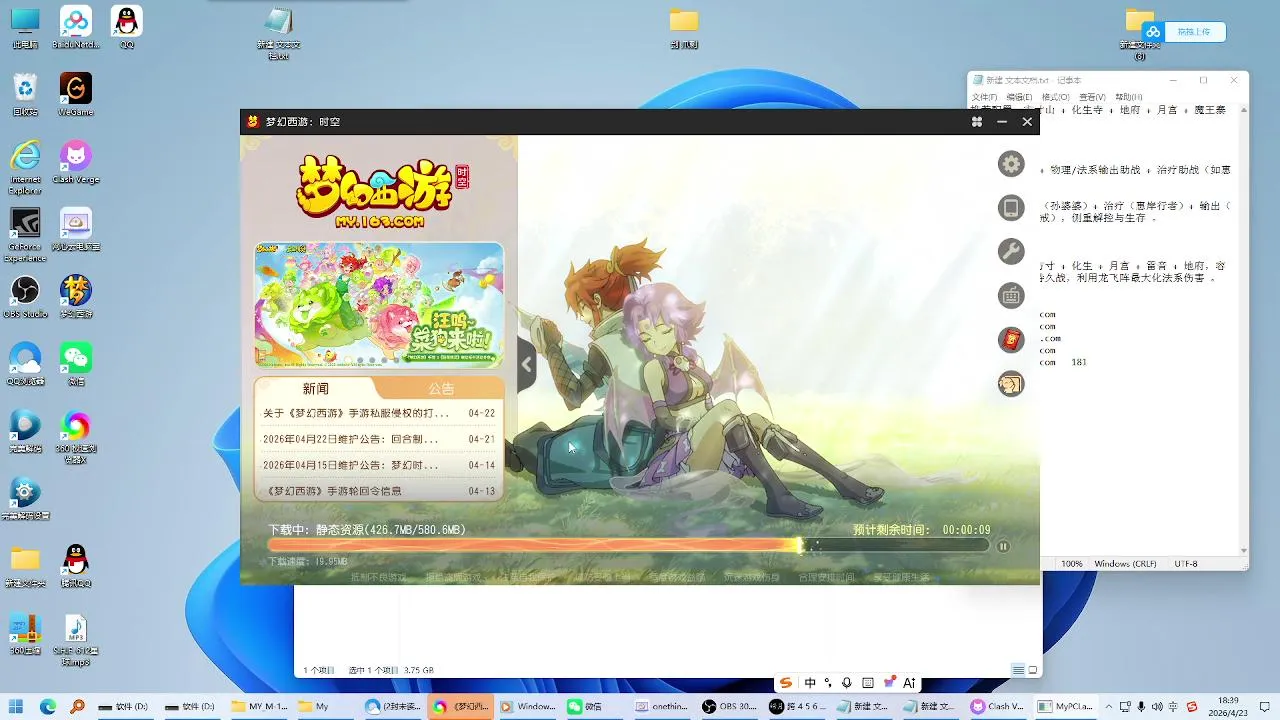Switch Explorer to details view button

[1018, 670]
